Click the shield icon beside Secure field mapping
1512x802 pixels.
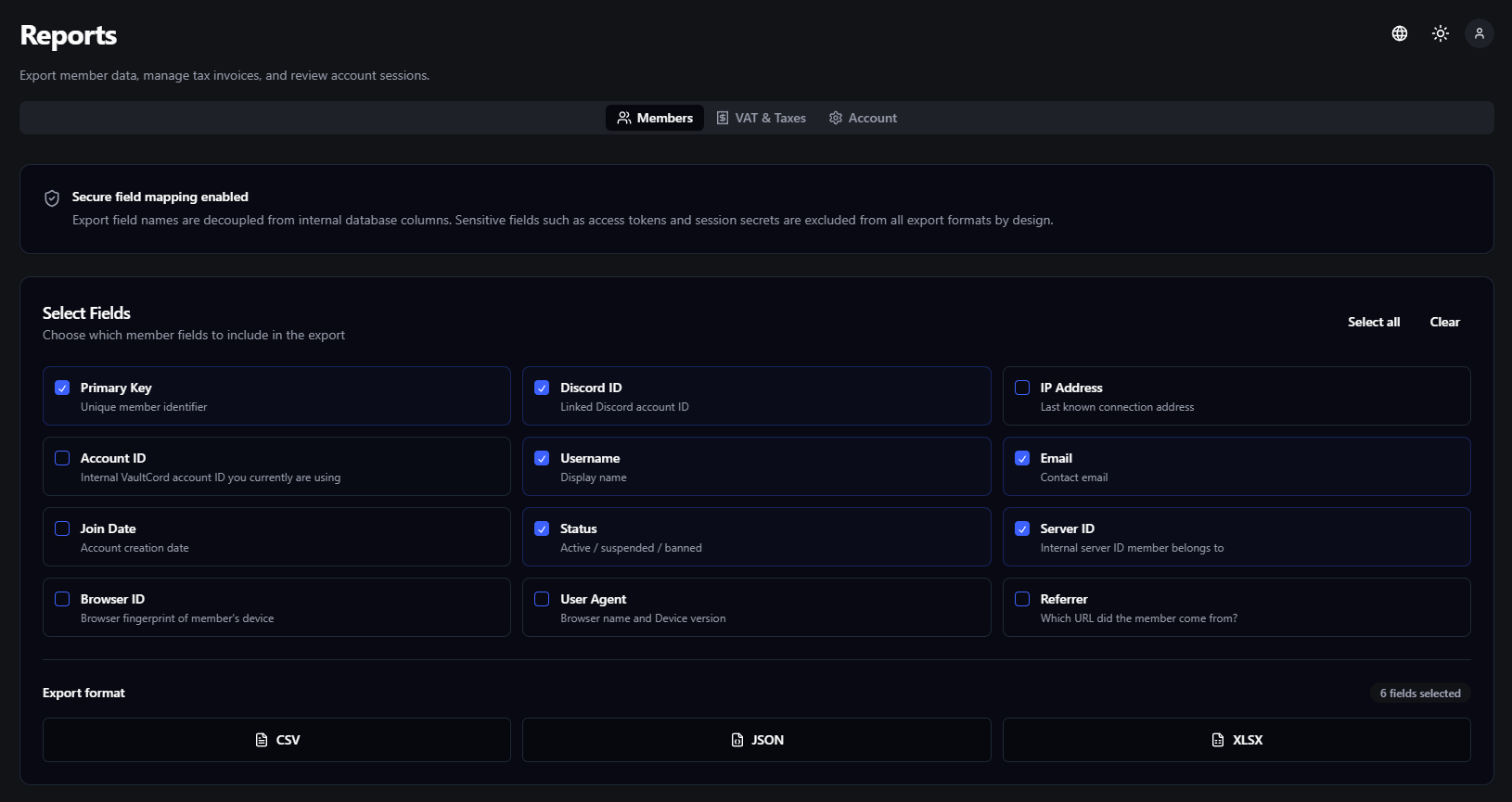point(52,198)
